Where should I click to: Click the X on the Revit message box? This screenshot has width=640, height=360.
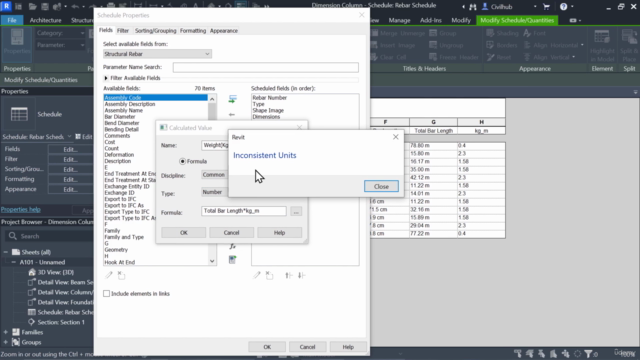coord(396,137)
